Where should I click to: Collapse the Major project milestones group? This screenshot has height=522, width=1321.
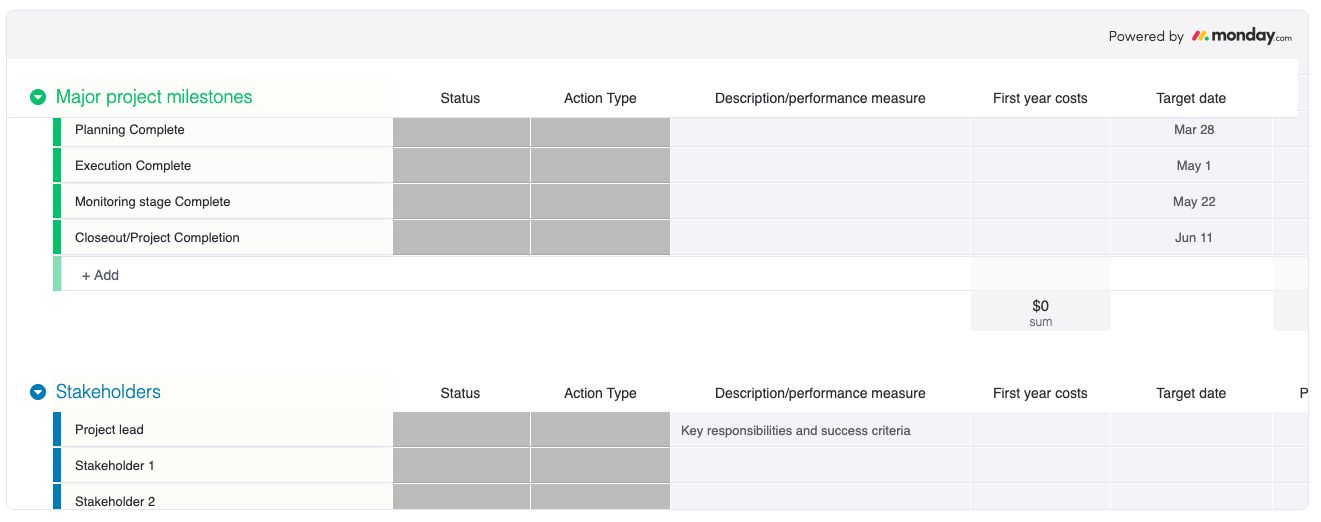[x=38, y=97]
